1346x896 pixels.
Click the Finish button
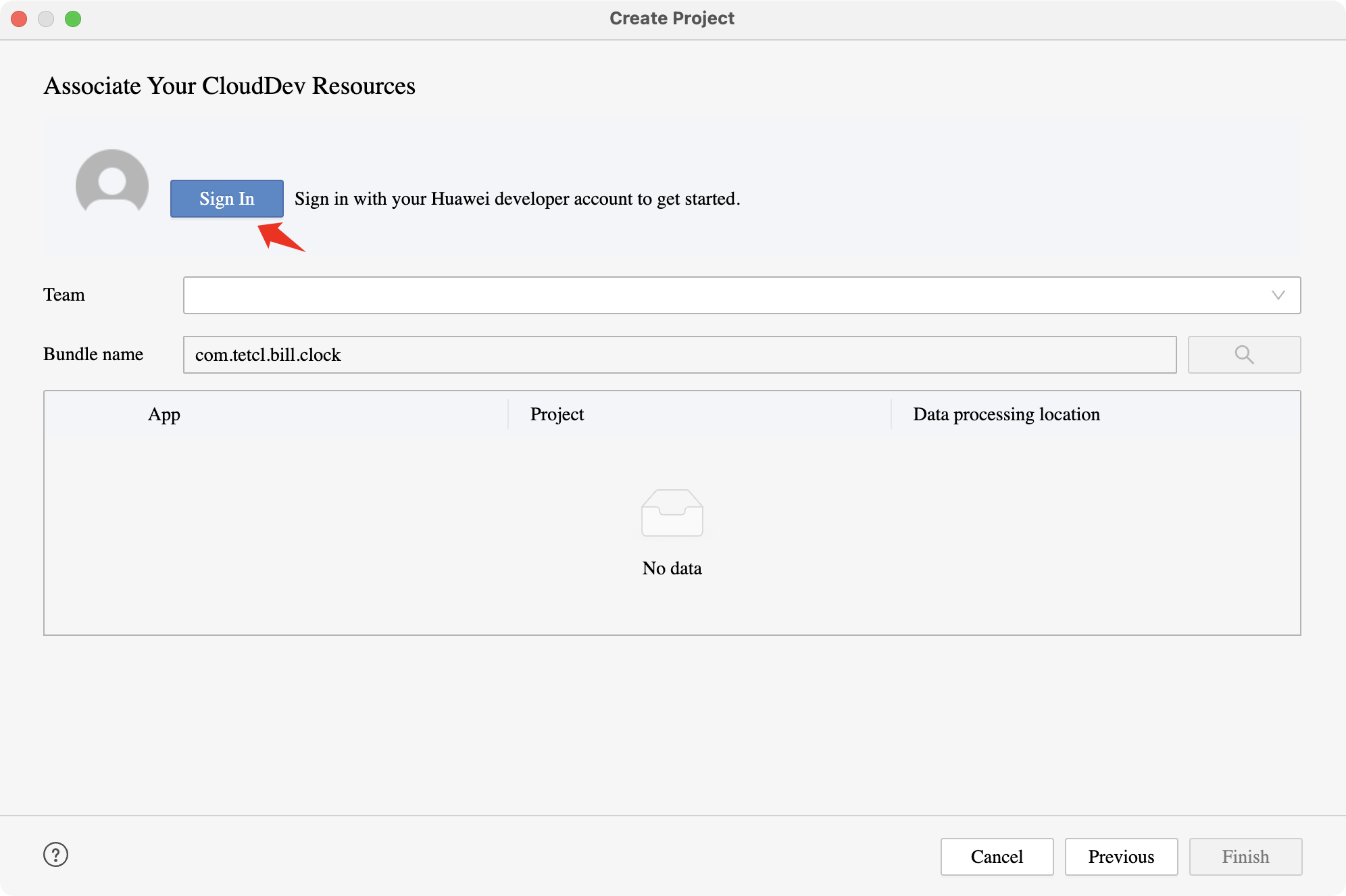point(1245,857)
